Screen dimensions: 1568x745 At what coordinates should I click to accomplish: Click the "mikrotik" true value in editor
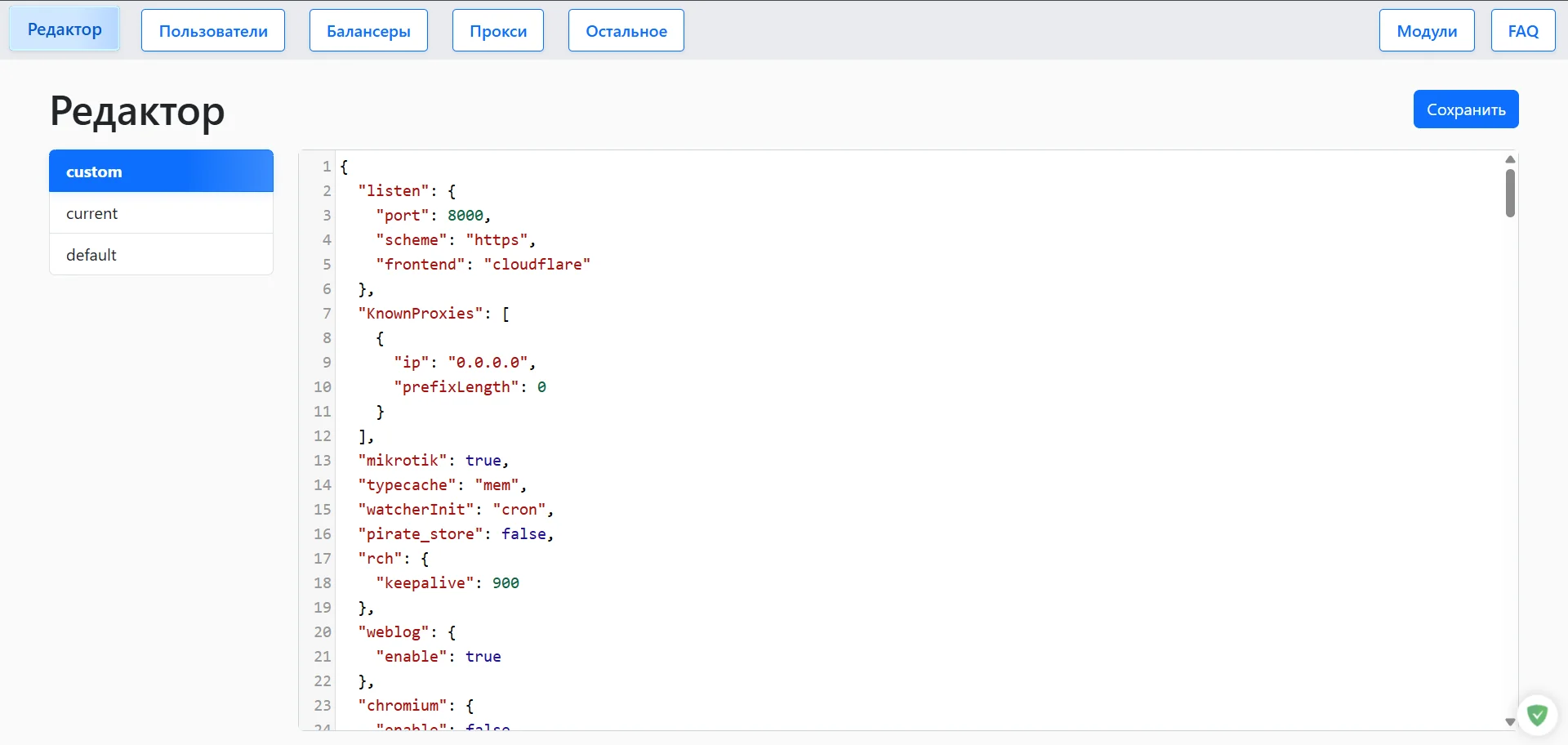483,461
